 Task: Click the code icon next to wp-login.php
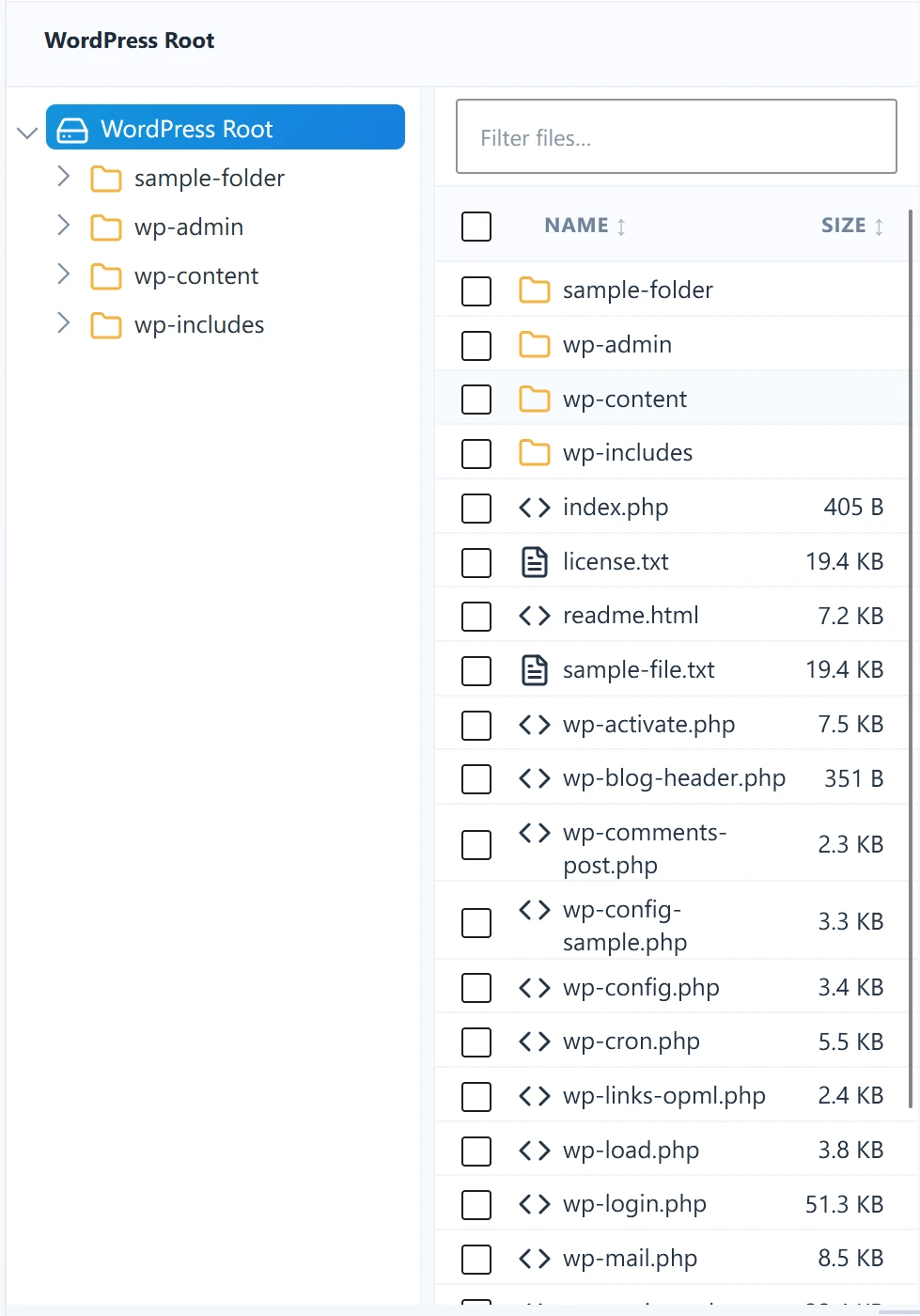click(535, 1204)
